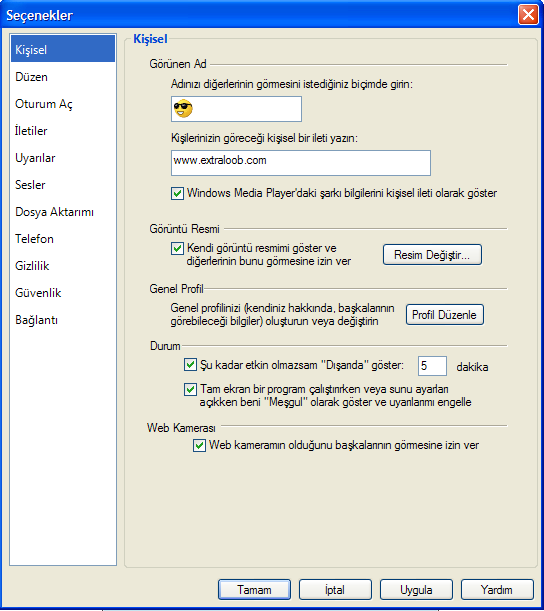Toggle Web kamera visibility permission checkbox
This screenshot has width=544, height=611.
(x=199, y=445)
